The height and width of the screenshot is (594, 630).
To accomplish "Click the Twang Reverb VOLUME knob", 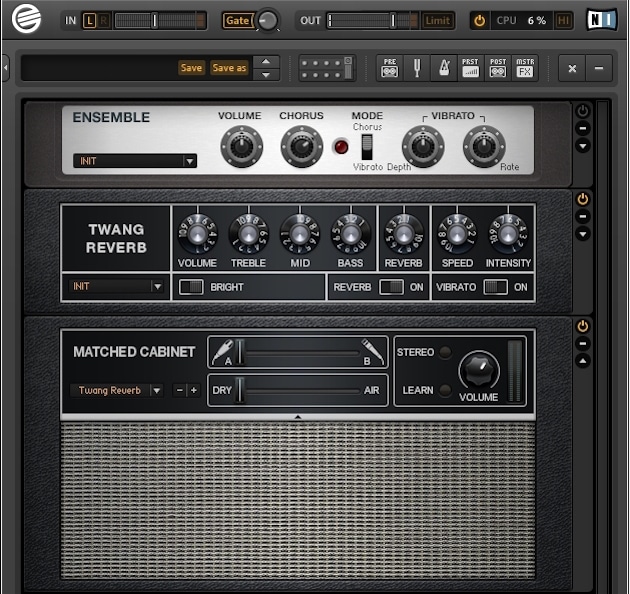I will pyautogui.click(x=197, y=234).
